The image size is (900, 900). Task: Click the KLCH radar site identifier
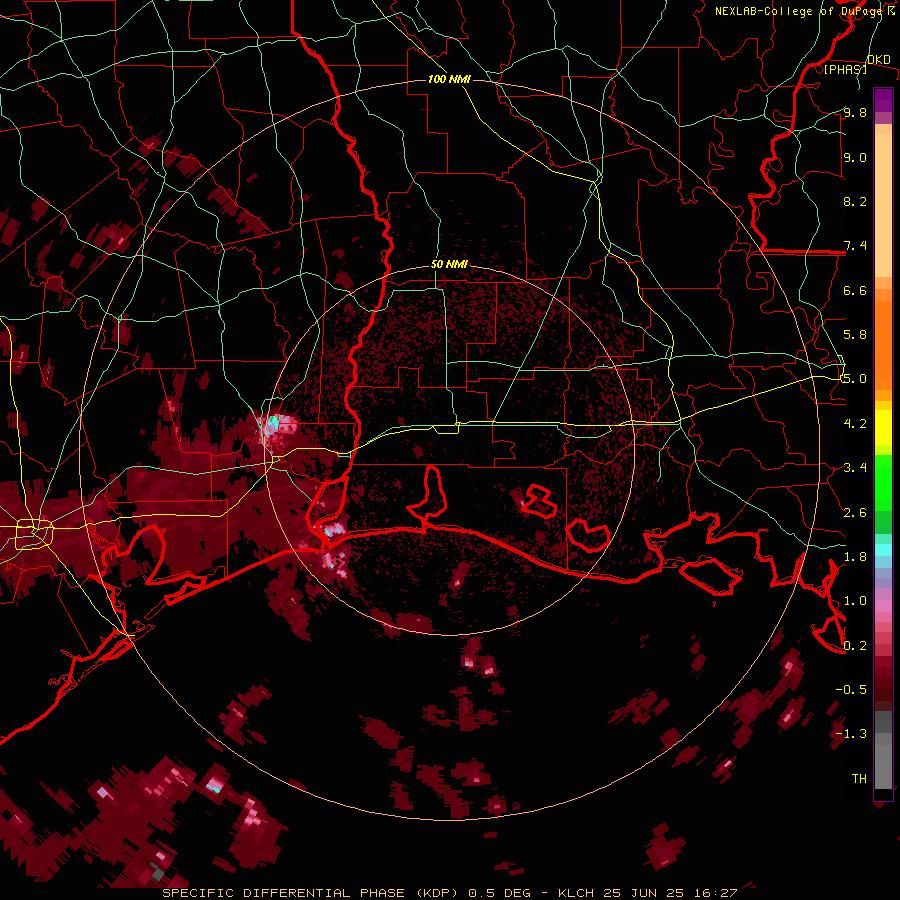coord(578,893)
